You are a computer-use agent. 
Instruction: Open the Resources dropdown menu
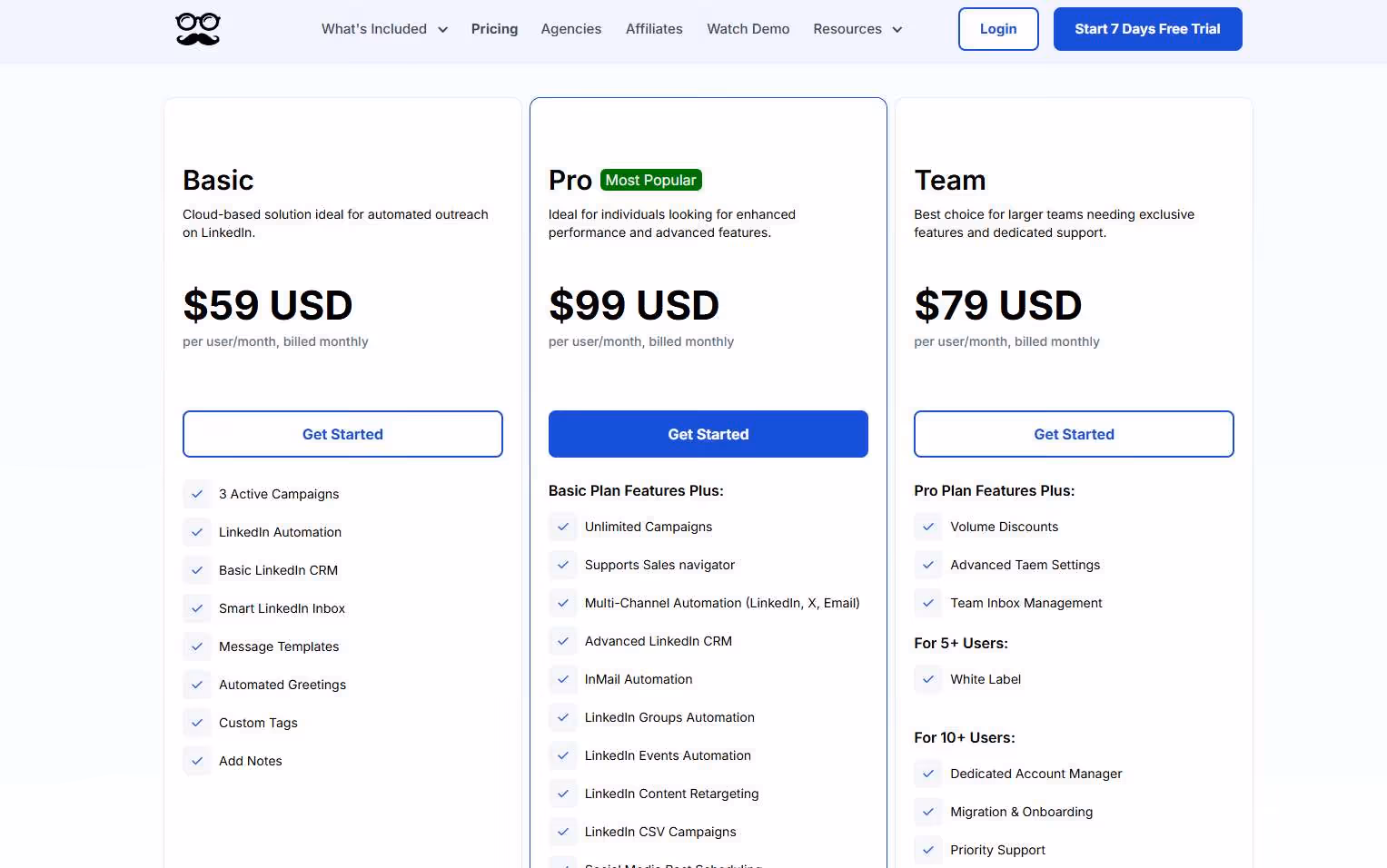point(857,29)
